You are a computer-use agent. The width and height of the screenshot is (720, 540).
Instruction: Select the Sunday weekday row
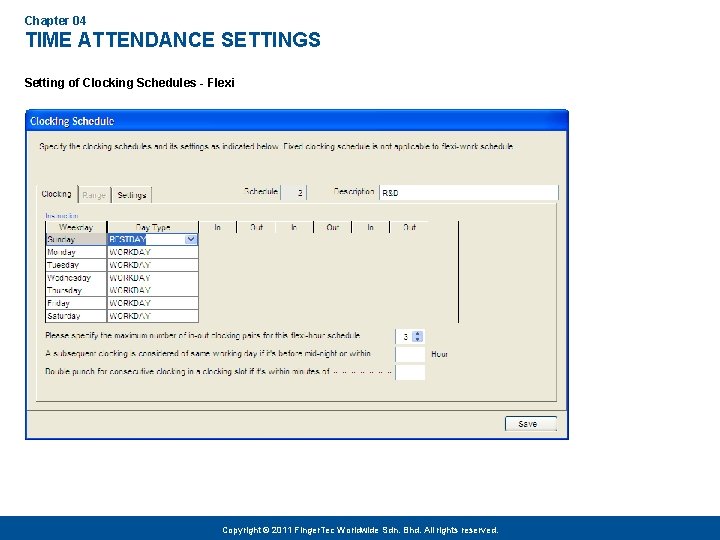click(x=76, y=239)
